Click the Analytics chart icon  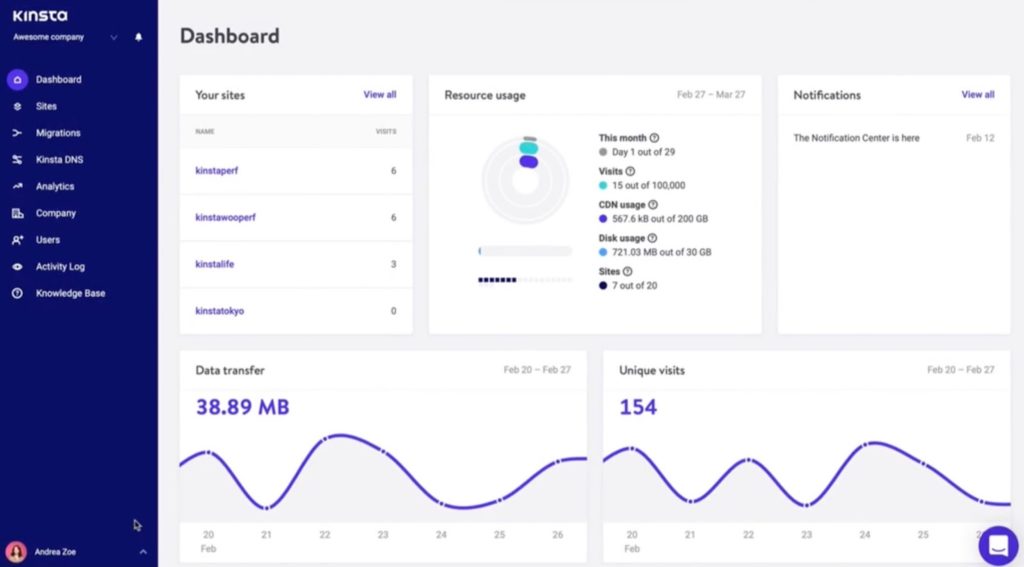(x=18, y=187)
